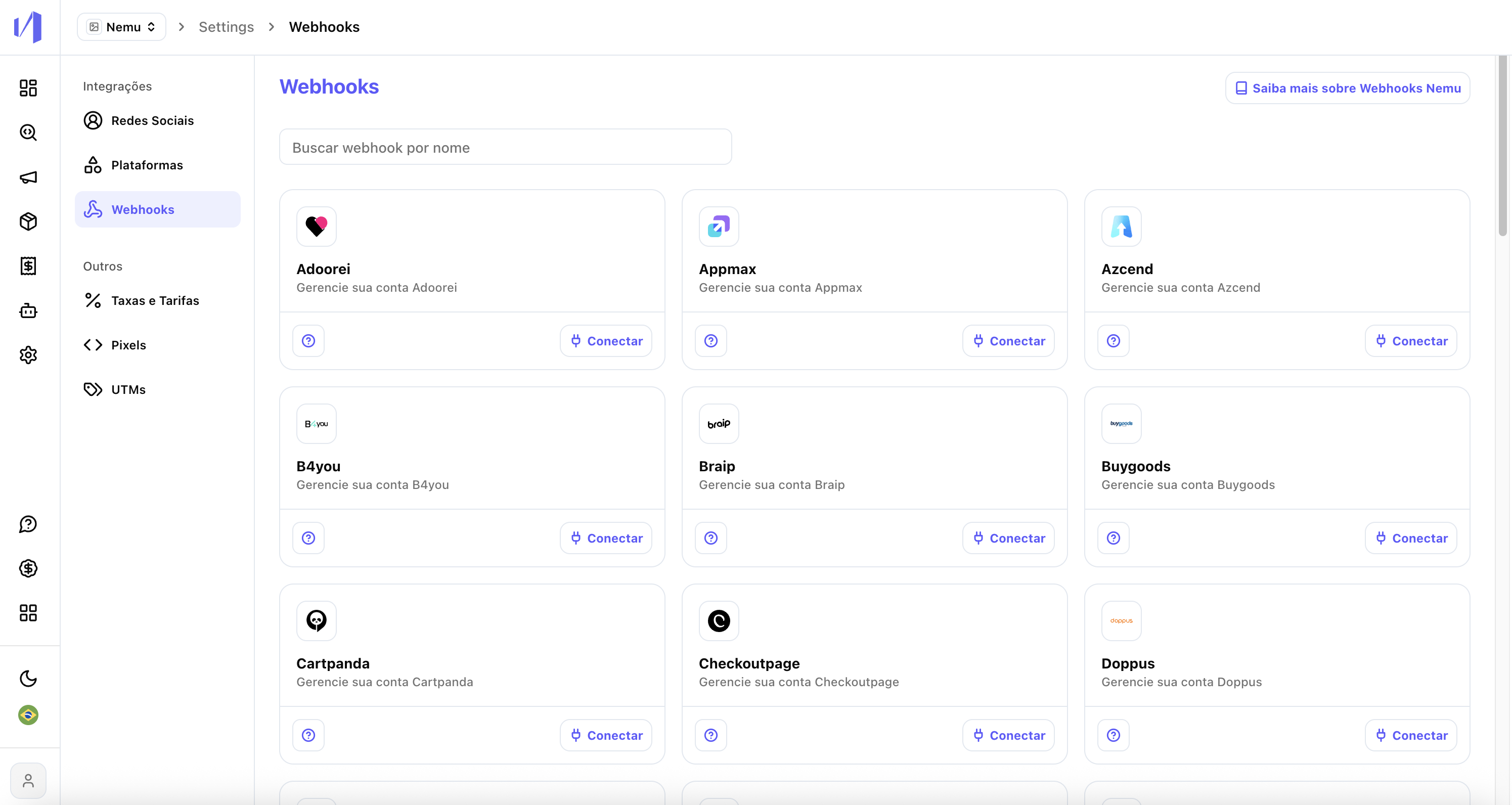Click Conectar on the B4you card
This screenshot has width=1512, height=805.
(606, 538)
